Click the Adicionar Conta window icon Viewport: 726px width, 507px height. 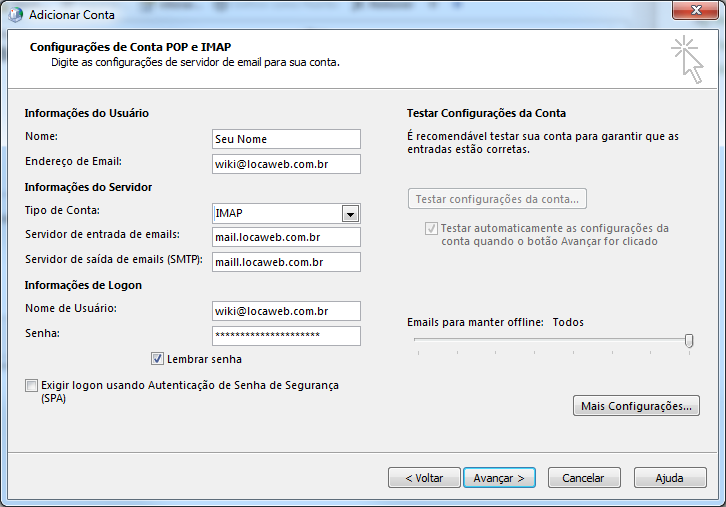[x=15, y=15]
